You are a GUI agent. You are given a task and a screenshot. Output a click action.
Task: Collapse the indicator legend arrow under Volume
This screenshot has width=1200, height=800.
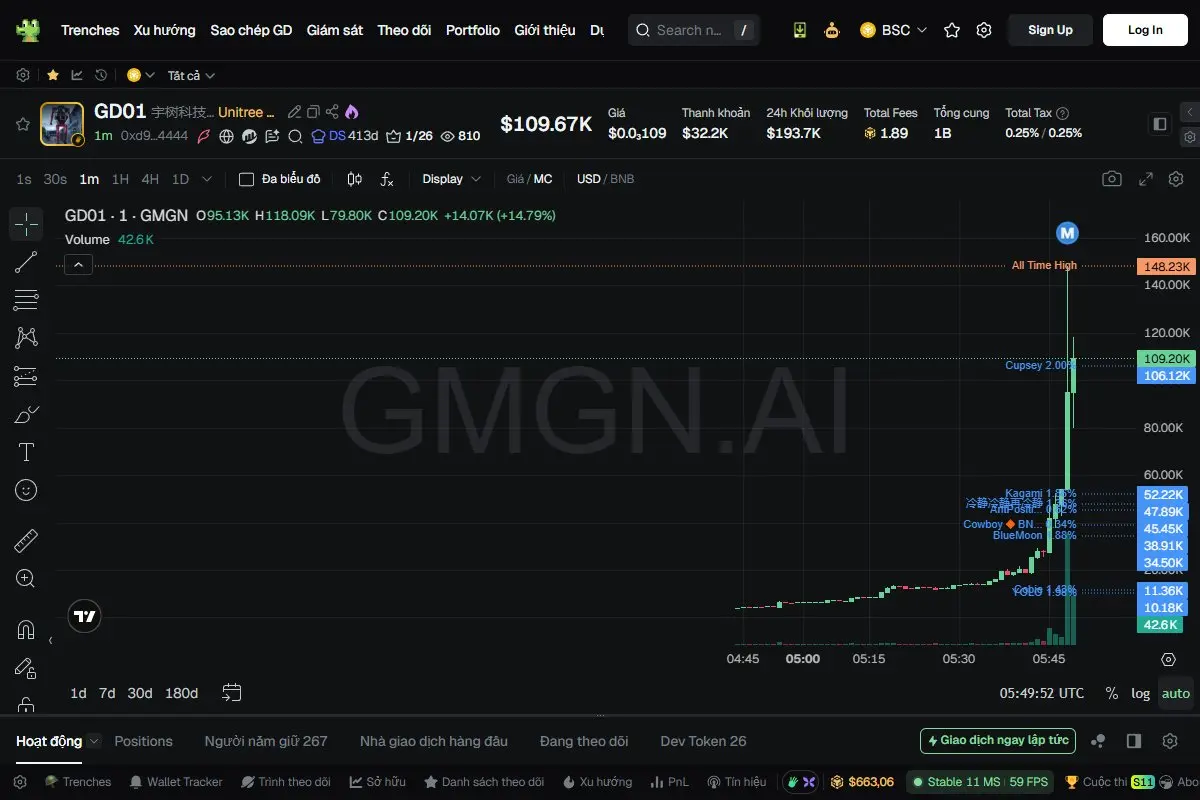79,264
